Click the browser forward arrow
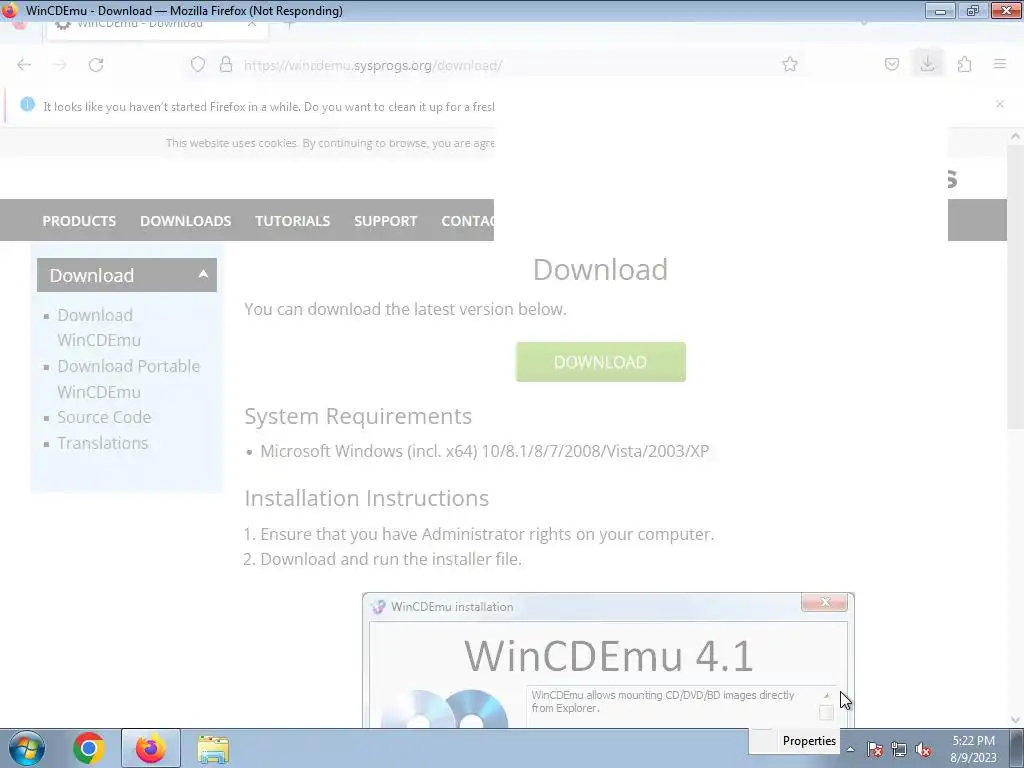1024x768 pixels. click(60, 65)
